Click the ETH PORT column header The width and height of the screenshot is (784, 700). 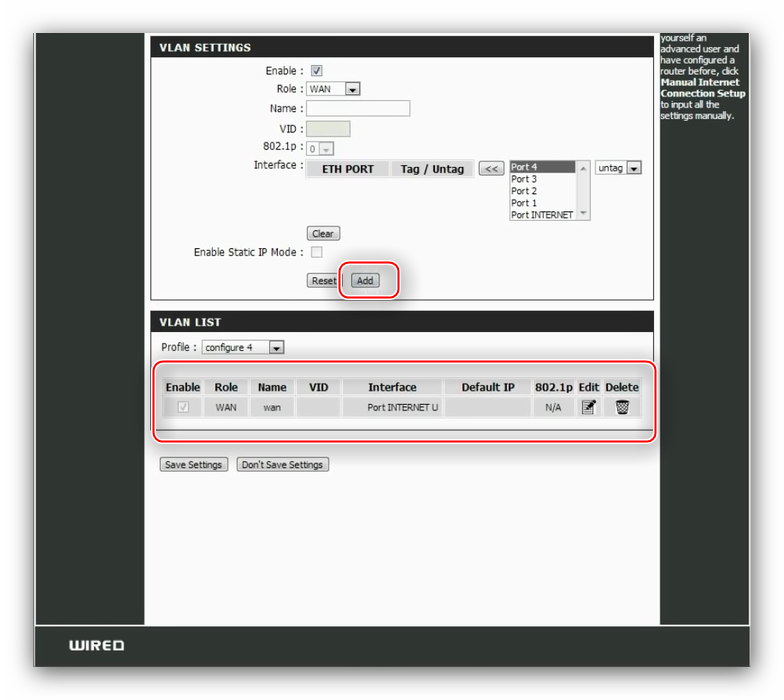pyautogui.click(x=348, y=170)
